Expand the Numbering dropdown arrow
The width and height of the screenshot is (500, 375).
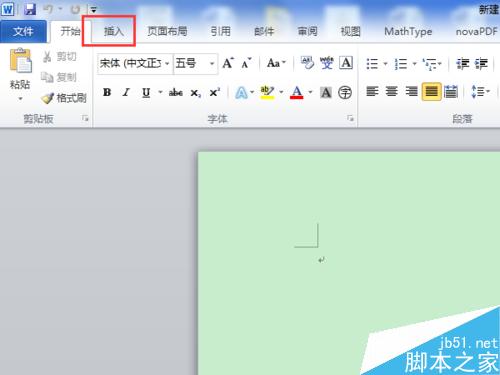pos(414,63)
